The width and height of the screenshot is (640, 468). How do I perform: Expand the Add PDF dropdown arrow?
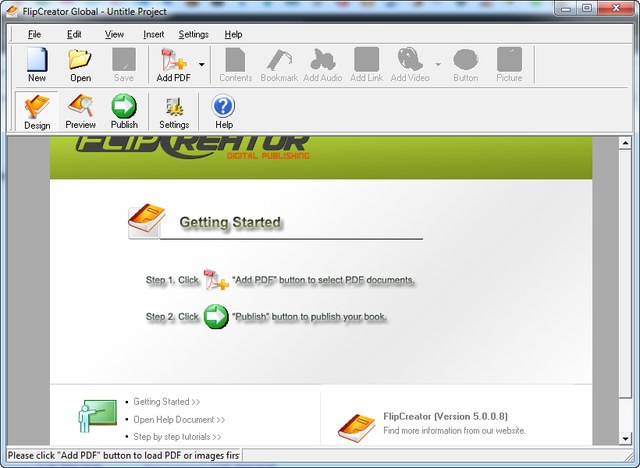[202, 64]
